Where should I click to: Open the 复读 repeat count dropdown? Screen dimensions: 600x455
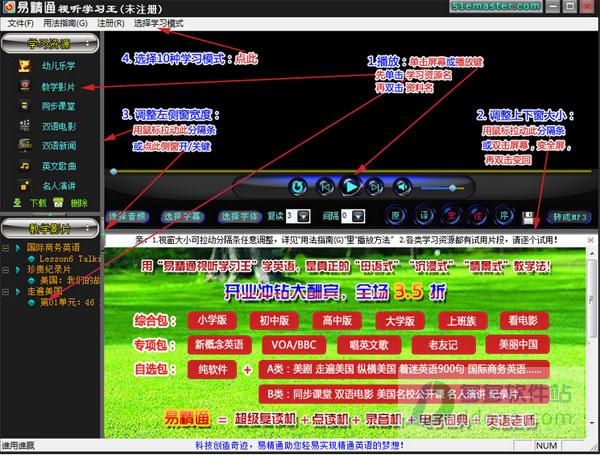point(304,217)
